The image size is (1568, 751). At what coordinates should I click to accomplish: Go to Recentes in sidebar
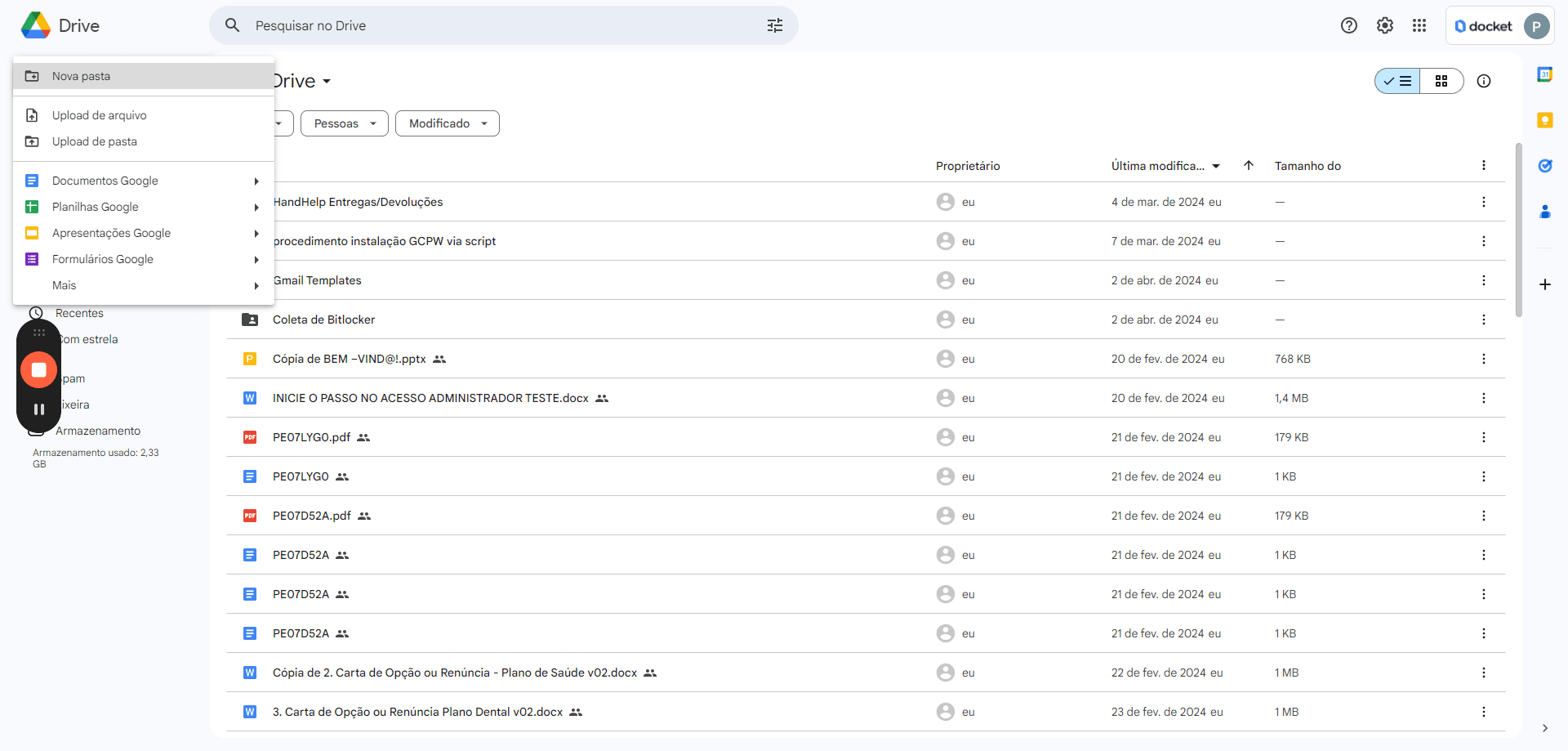coord(79,313)
